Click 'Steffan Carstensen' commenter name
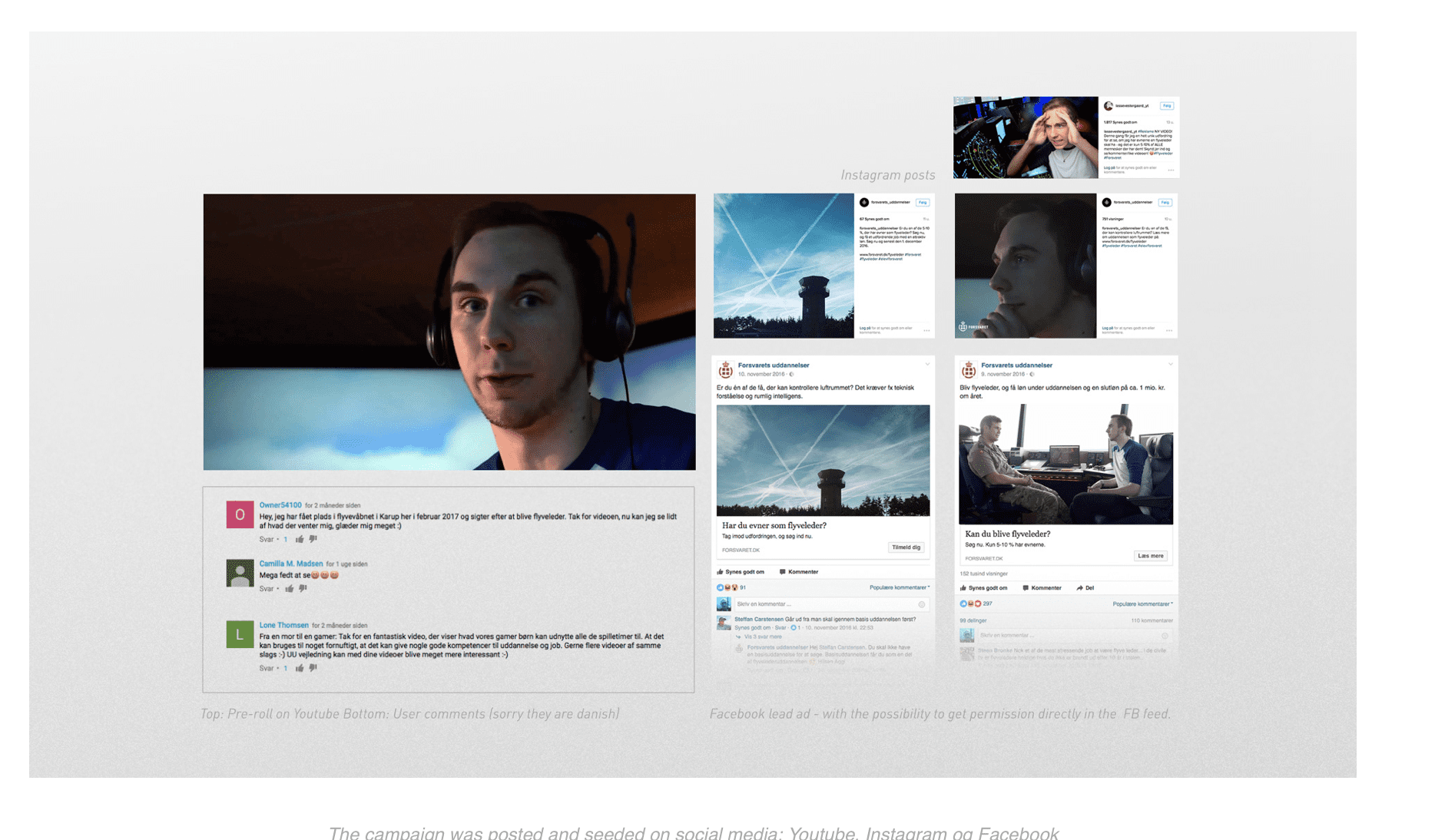This screenshot has width=1435, height=840. (x=759, y=619)
